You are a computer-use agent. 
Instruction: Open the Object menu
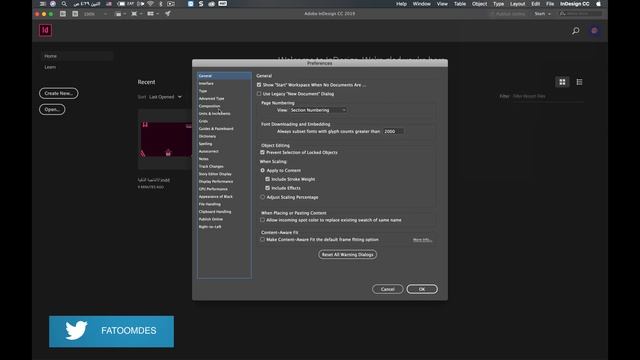coord(479,4)
